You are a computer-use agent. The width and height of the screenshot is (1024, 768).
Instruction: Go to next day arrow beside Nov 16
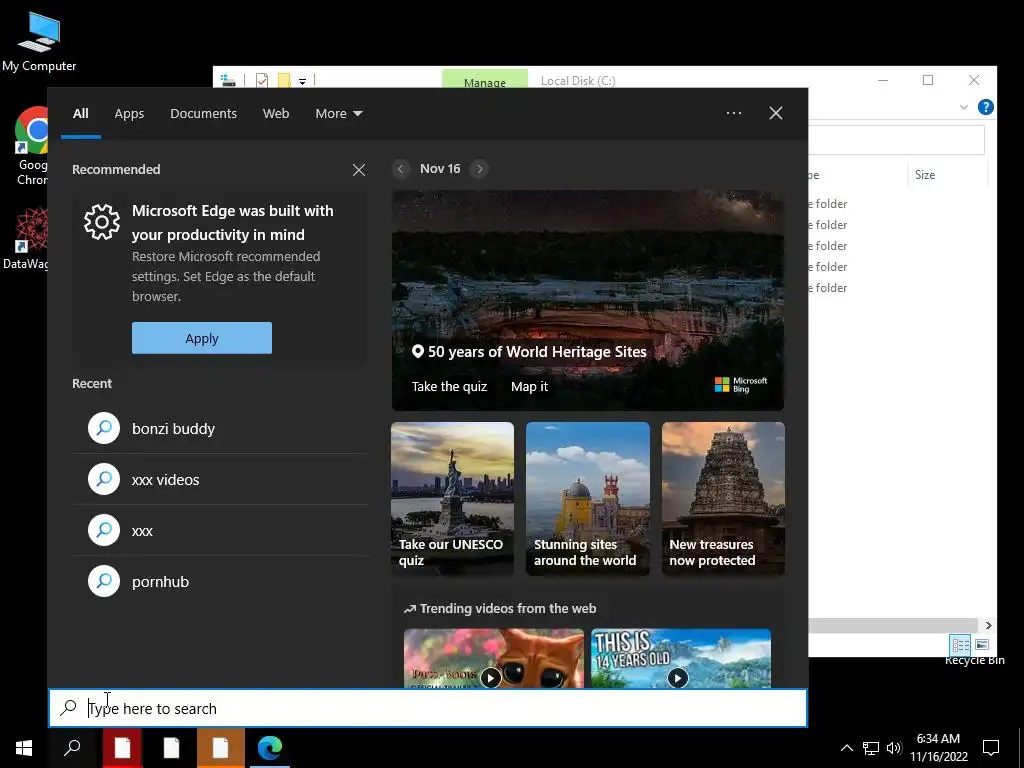pos(479,168)
